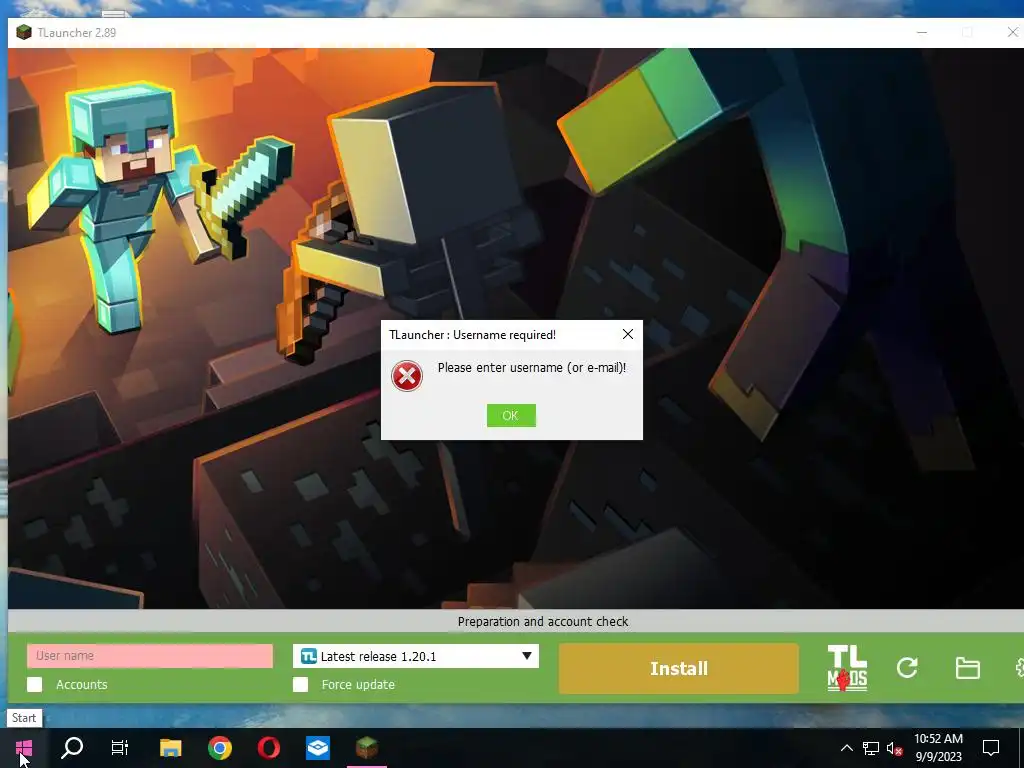
Task: Click the Install button
Action: click(679, 669)
